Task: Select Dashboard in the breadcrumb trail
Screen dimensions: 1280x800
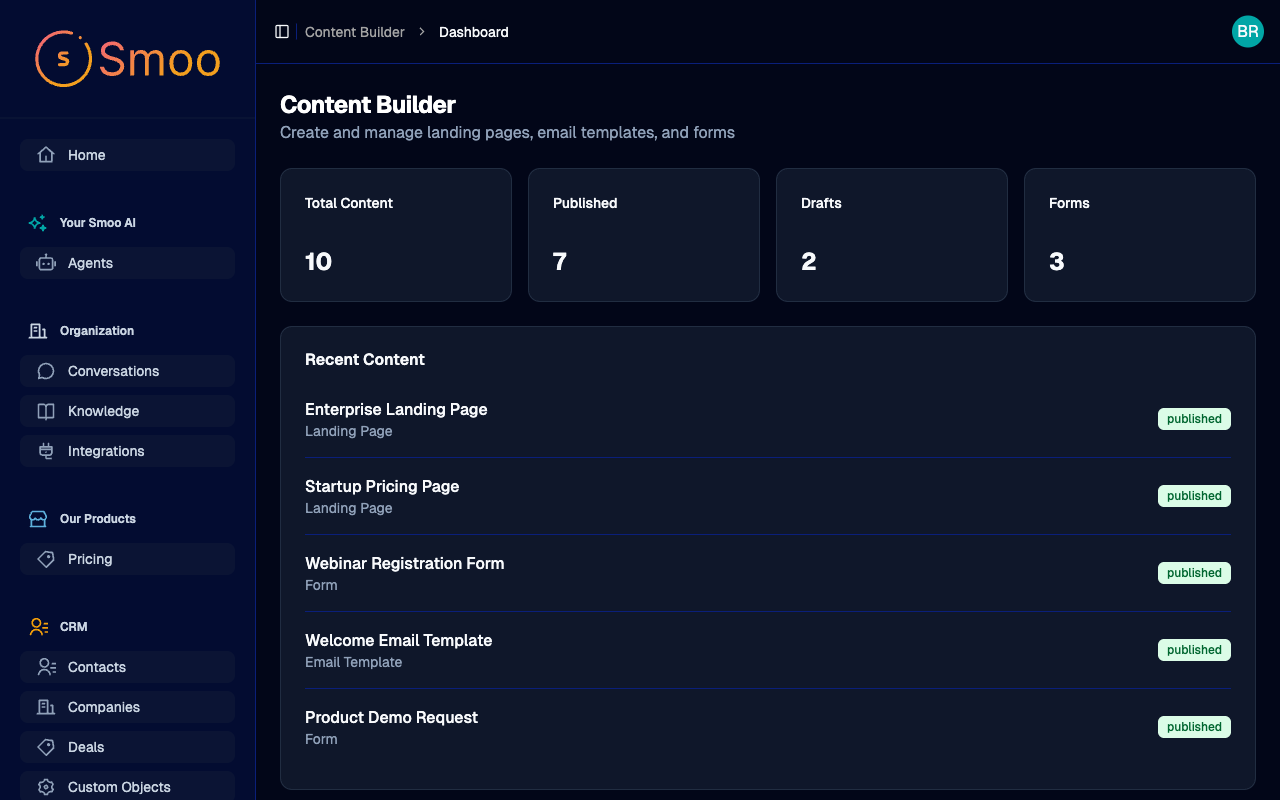Action: 473,32
